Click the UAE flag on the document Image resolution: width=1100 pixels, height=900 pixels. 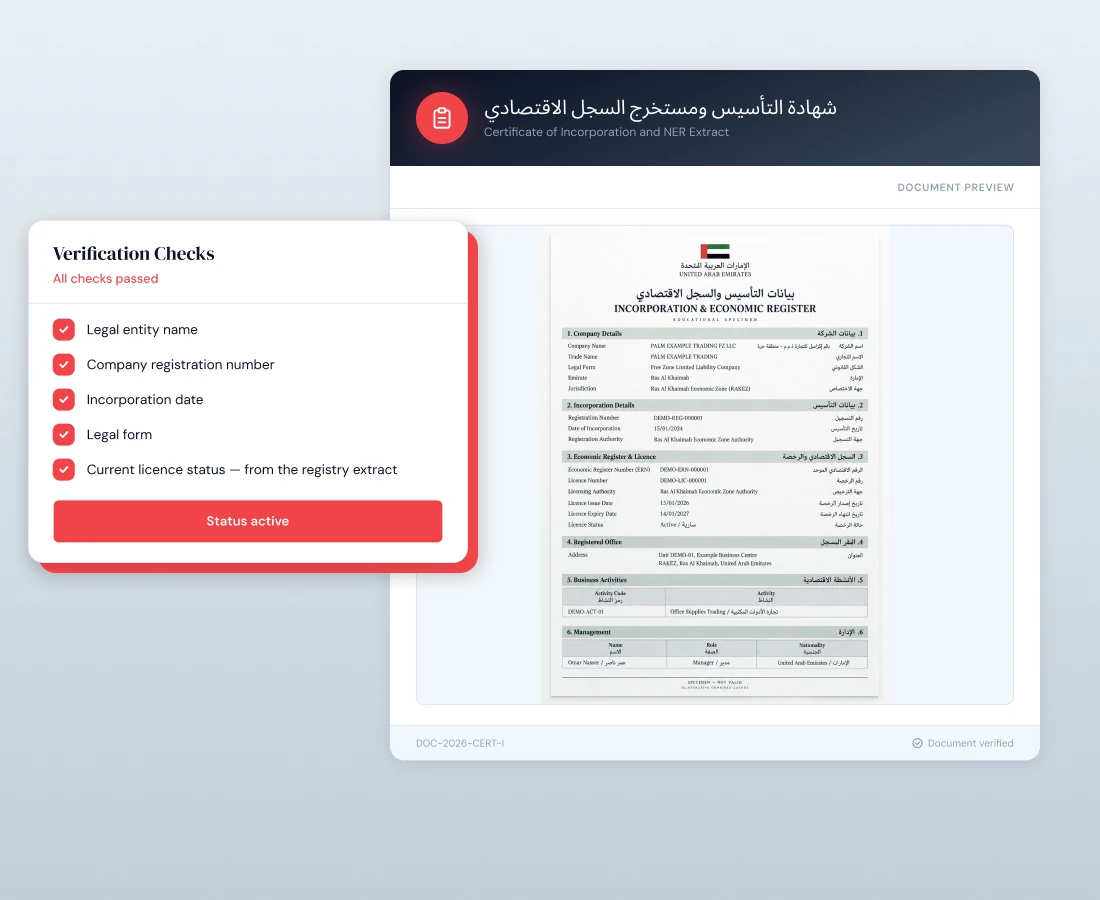[x=715, y=251]
